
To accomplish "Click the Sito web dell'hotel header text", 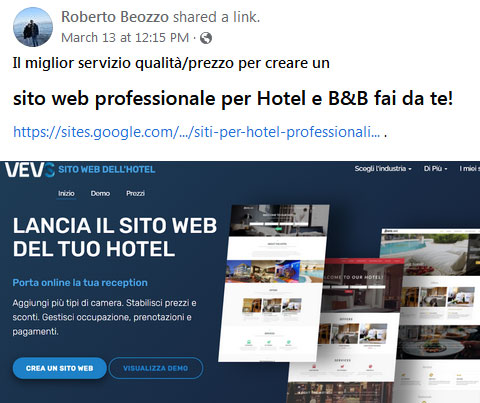I will pyautogui.click(x=107, y=169).
